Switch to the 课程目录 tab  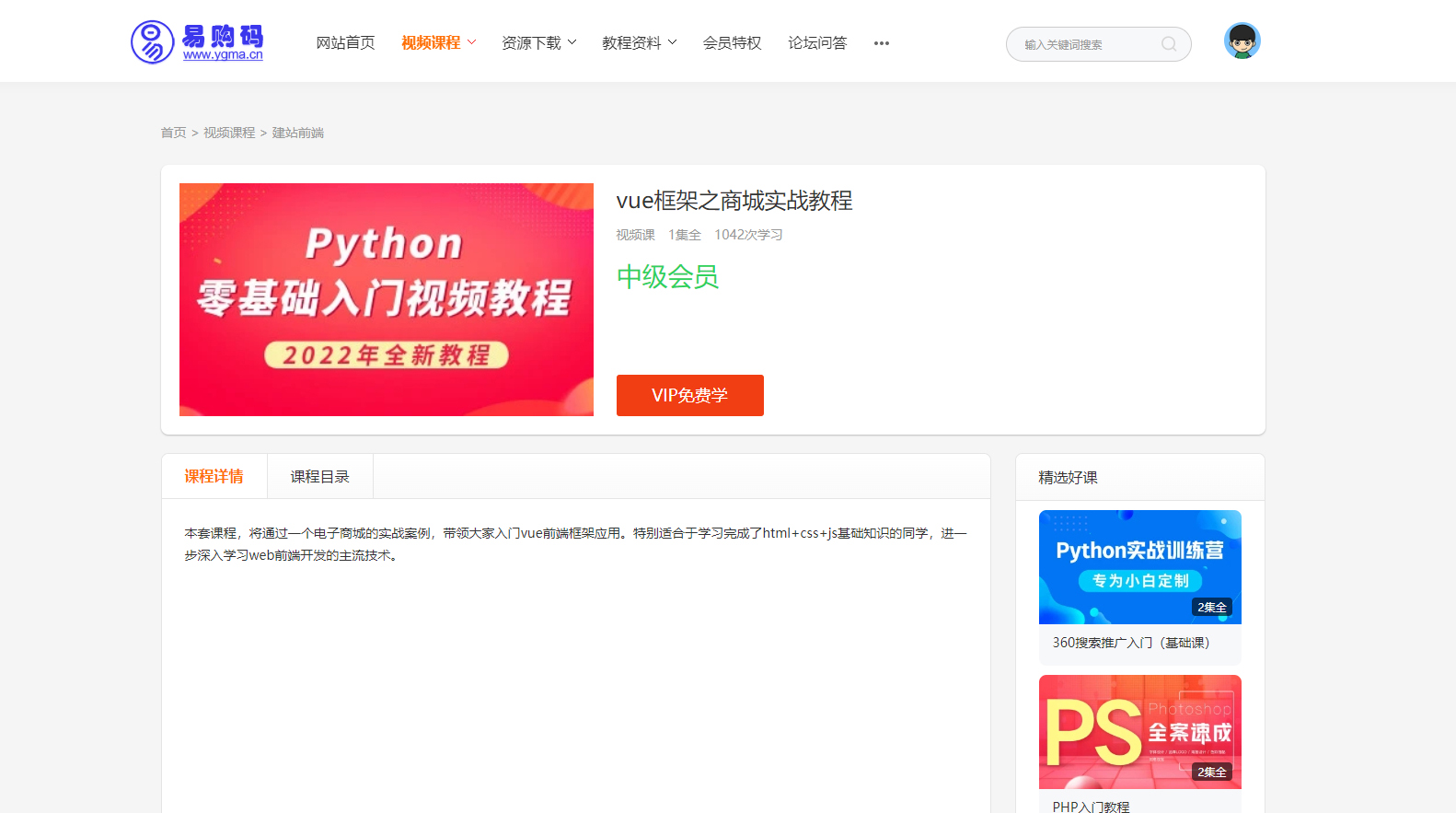[x=319, y=477]
